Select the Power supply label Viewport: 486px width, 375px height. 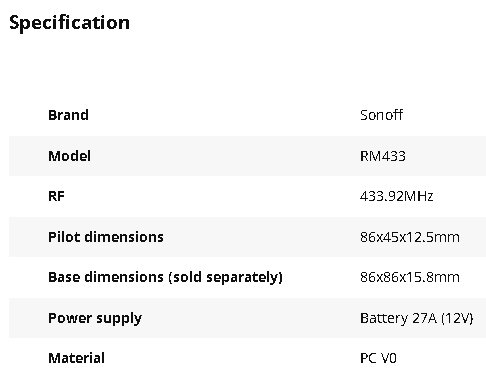point(95,318)
